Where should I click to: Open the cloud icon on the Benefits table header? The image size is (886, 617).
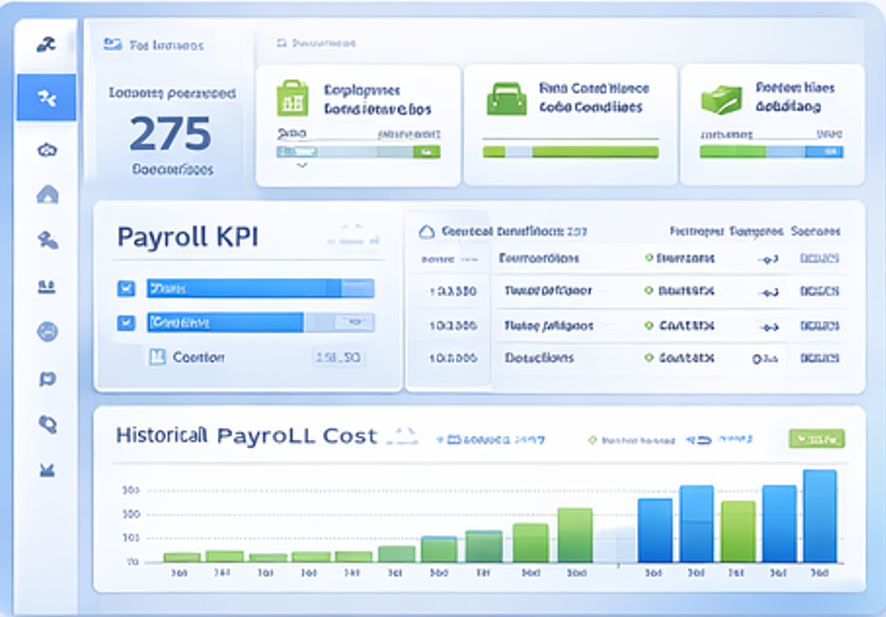tap(428, 231)
